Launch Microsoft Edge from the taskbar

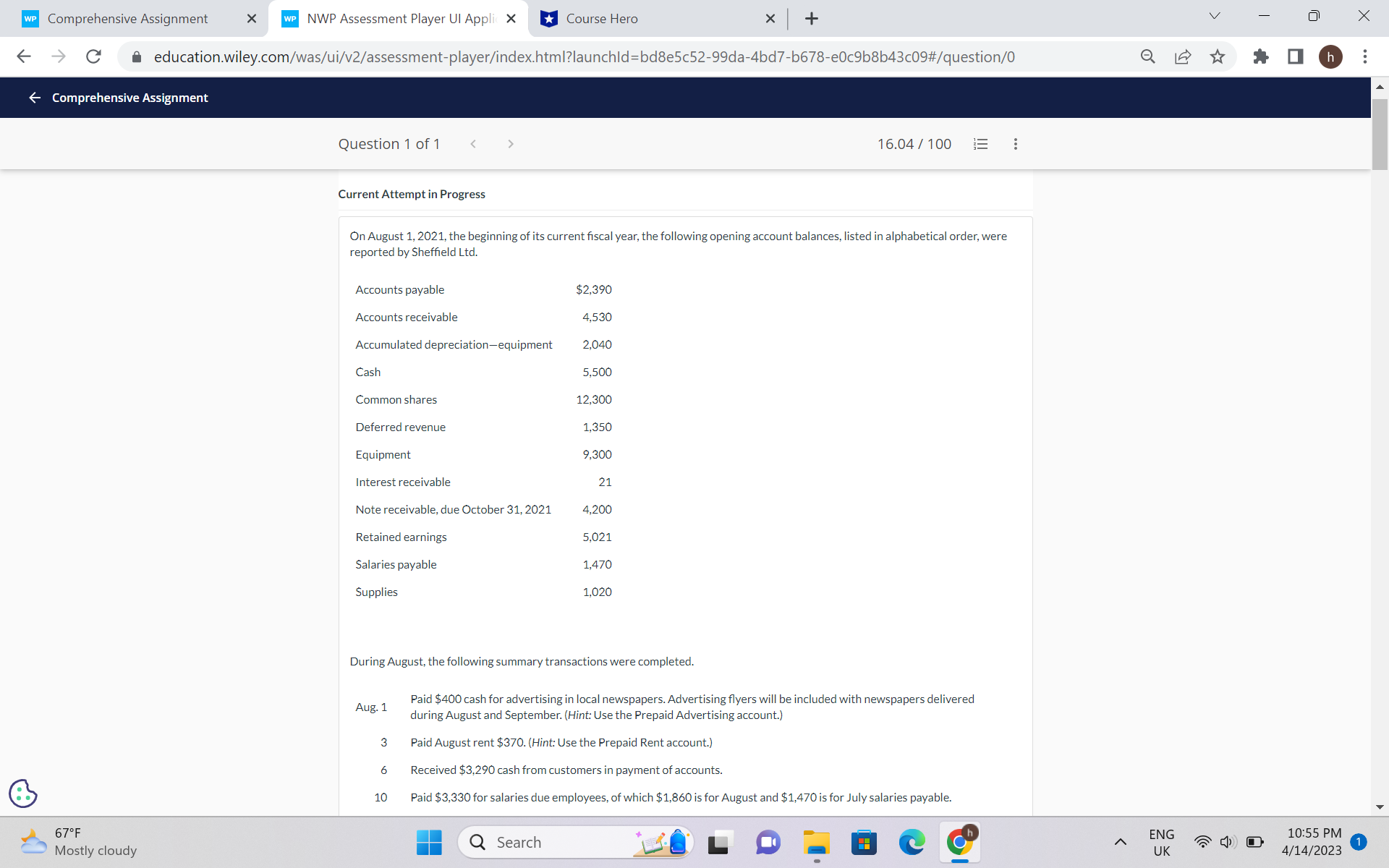point(912,842)
